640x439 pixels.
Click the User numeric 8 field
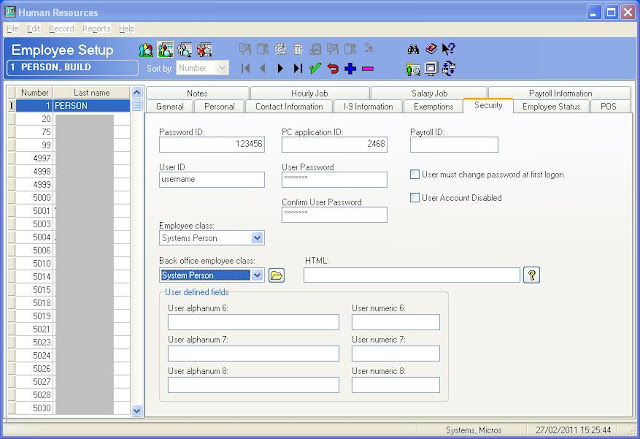396,385
